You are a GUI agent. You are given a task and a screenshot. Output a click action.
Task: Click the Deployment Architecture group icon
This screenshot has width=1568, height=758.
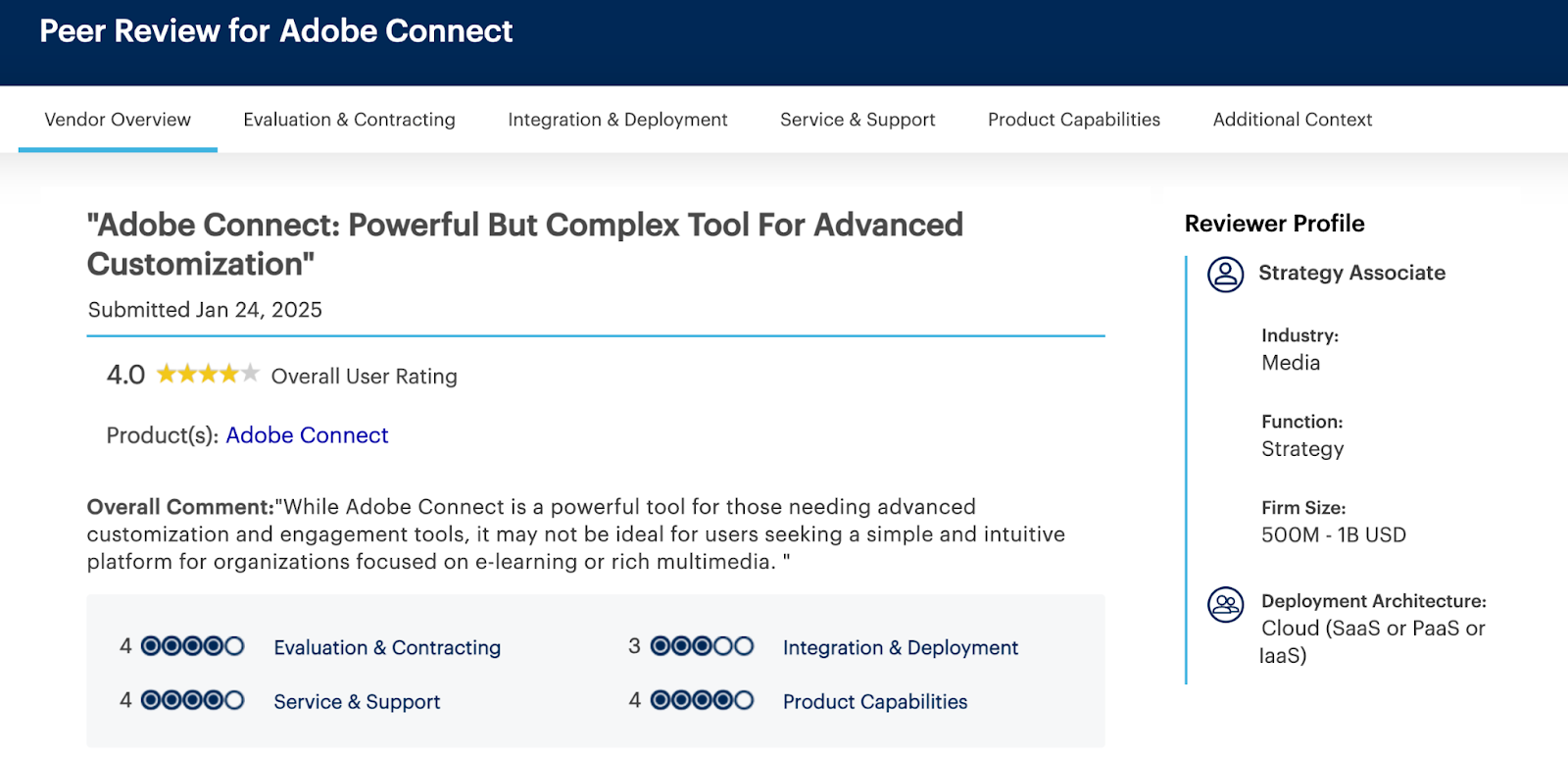pos(1225,604)
